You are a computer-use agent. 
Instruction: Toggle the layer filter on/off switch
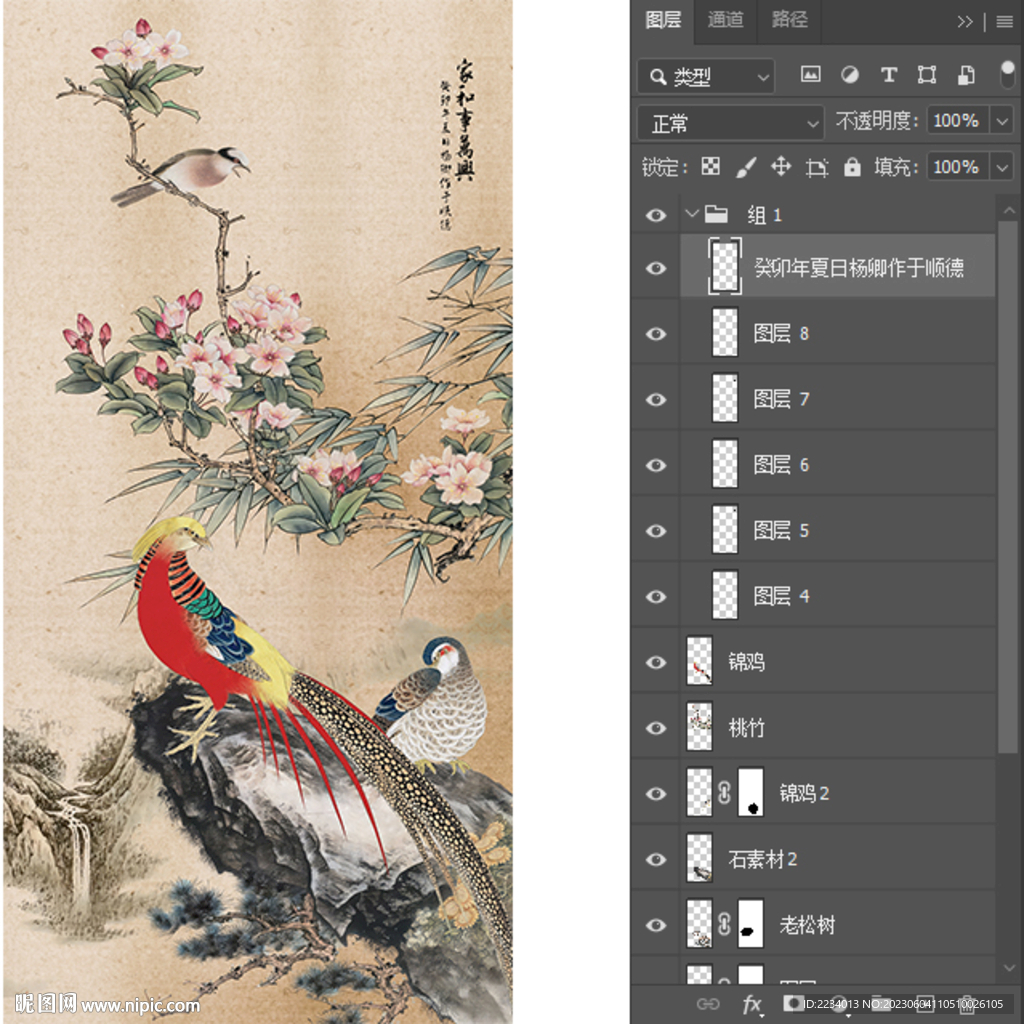pyautogui.click(x=1007, y=75)
